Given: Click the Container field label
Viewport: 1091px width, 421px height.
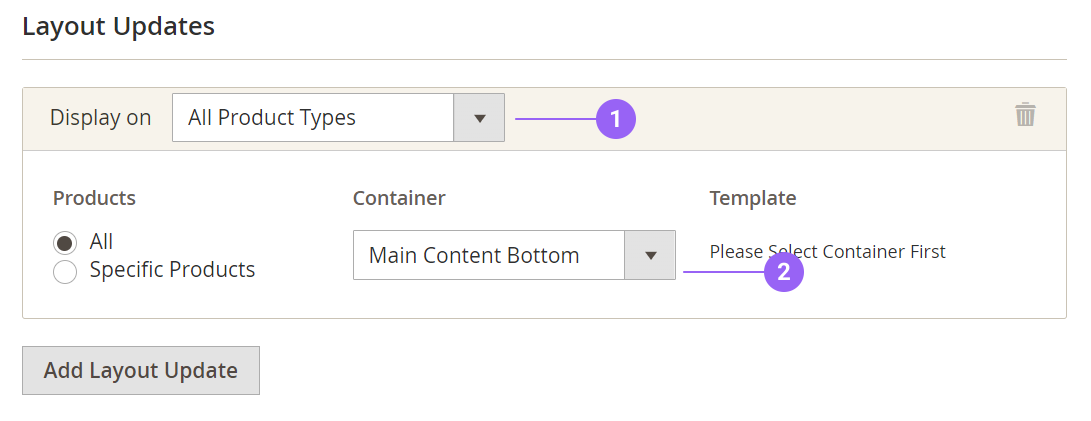Looking at the screenshot, I should pyautogui.click(x=399, y=198).
